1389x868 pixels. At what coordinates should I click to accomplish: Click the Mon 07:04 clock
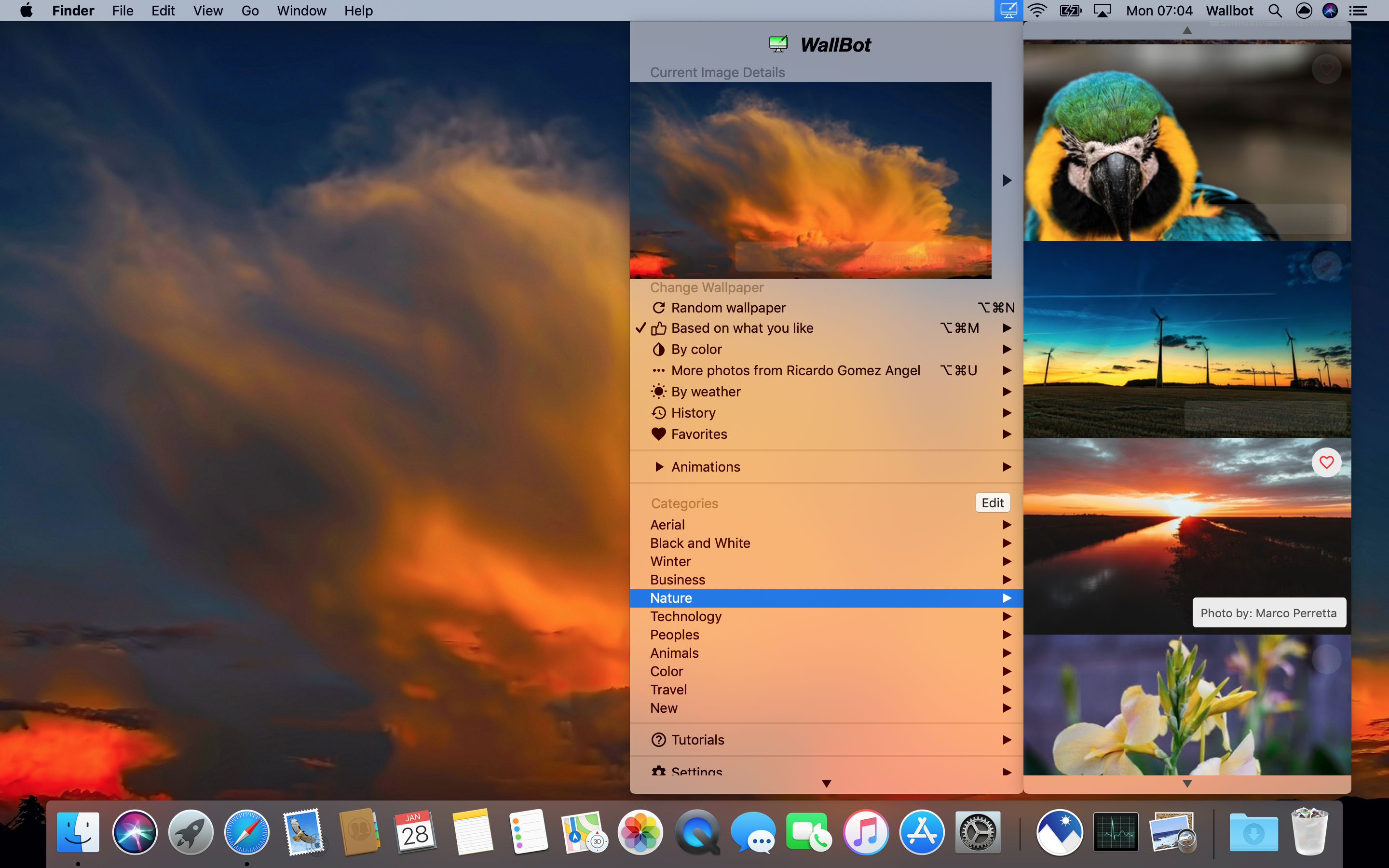pyautogui.click(x=1159, y=10)
